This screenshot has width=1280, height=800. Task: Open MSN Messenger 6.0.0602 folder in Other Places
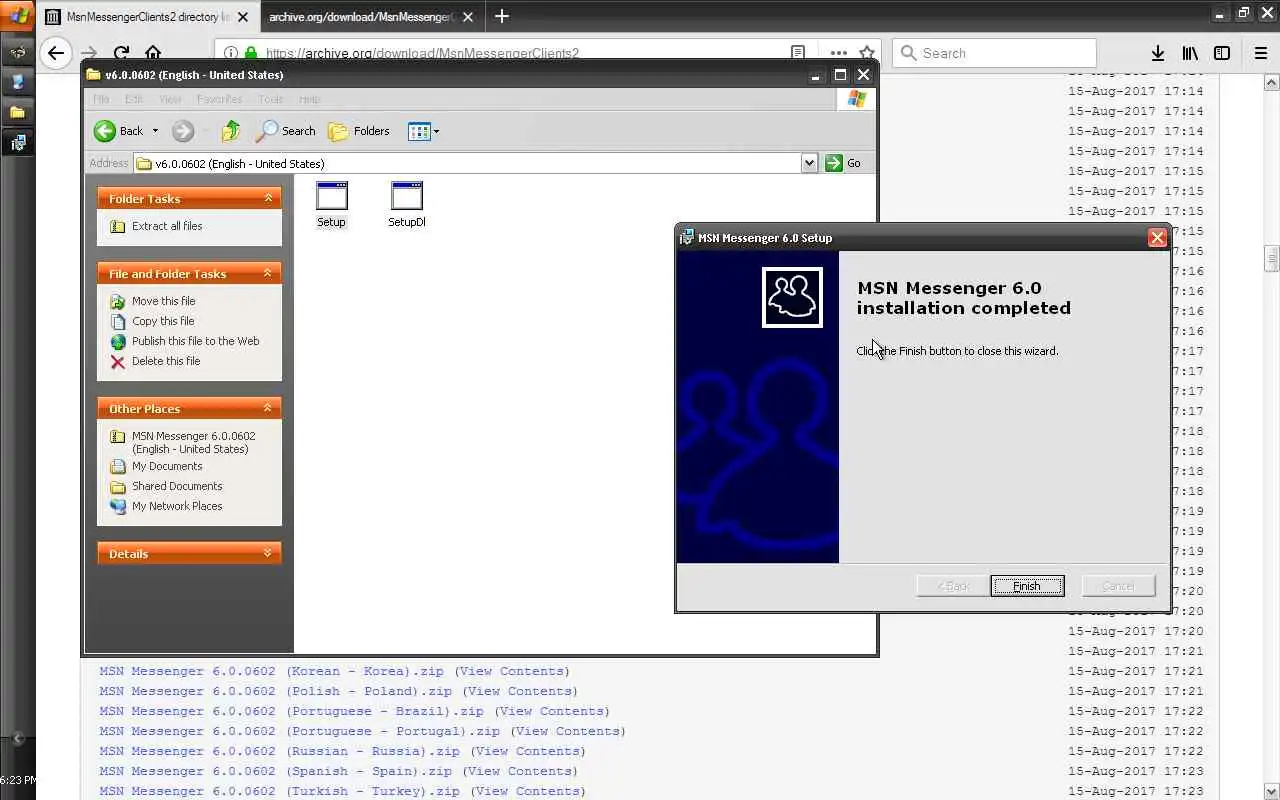point(183,442)
